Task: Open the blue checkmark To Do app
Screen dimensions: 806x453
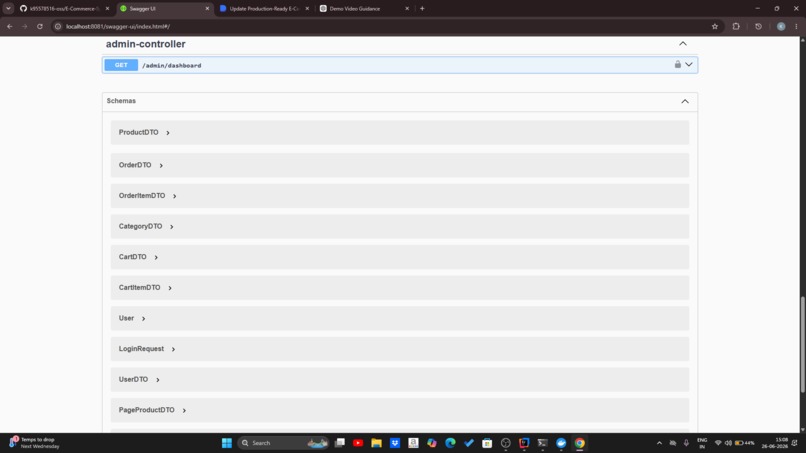Action: pos(469,443)
